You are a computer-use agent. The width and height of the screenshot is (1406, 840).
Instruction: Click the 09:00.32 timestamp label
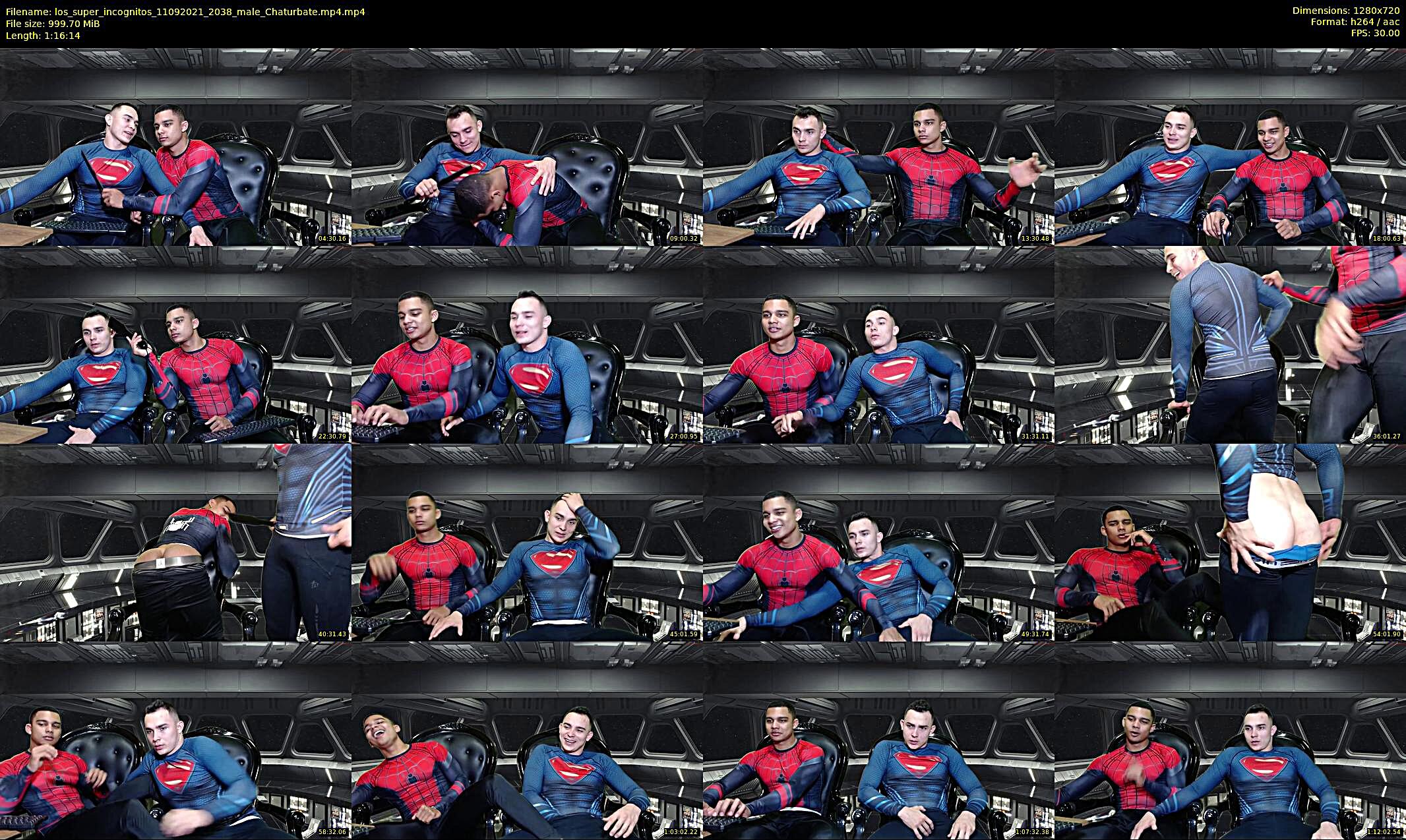click(x=684, y=239)
